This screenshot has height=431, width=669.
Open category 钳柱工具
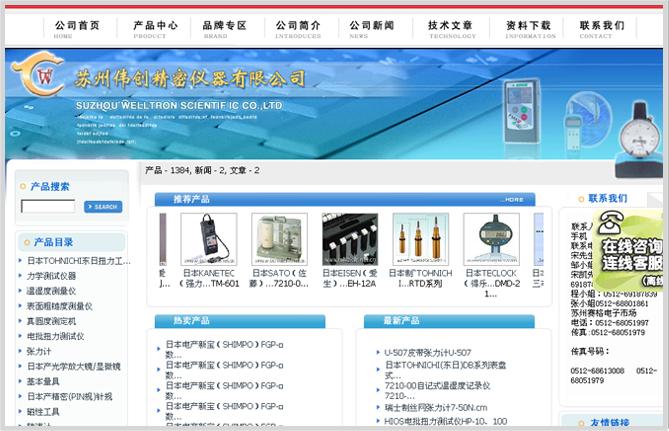(43, 412)
